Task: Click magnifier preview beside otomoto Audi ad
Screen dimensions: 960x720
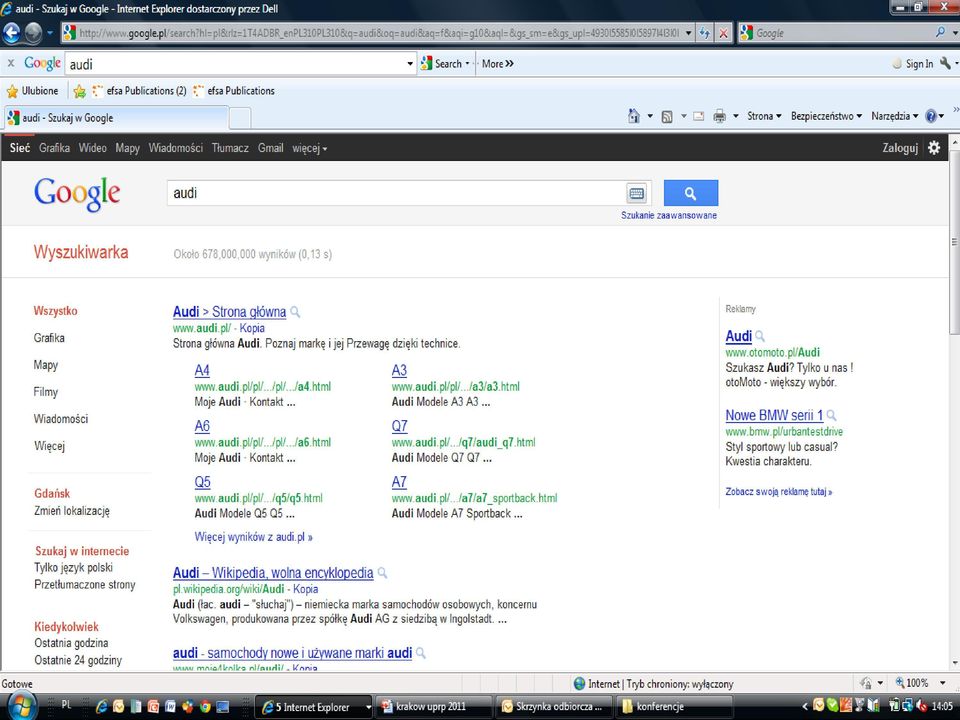Action: coord(760,336)
